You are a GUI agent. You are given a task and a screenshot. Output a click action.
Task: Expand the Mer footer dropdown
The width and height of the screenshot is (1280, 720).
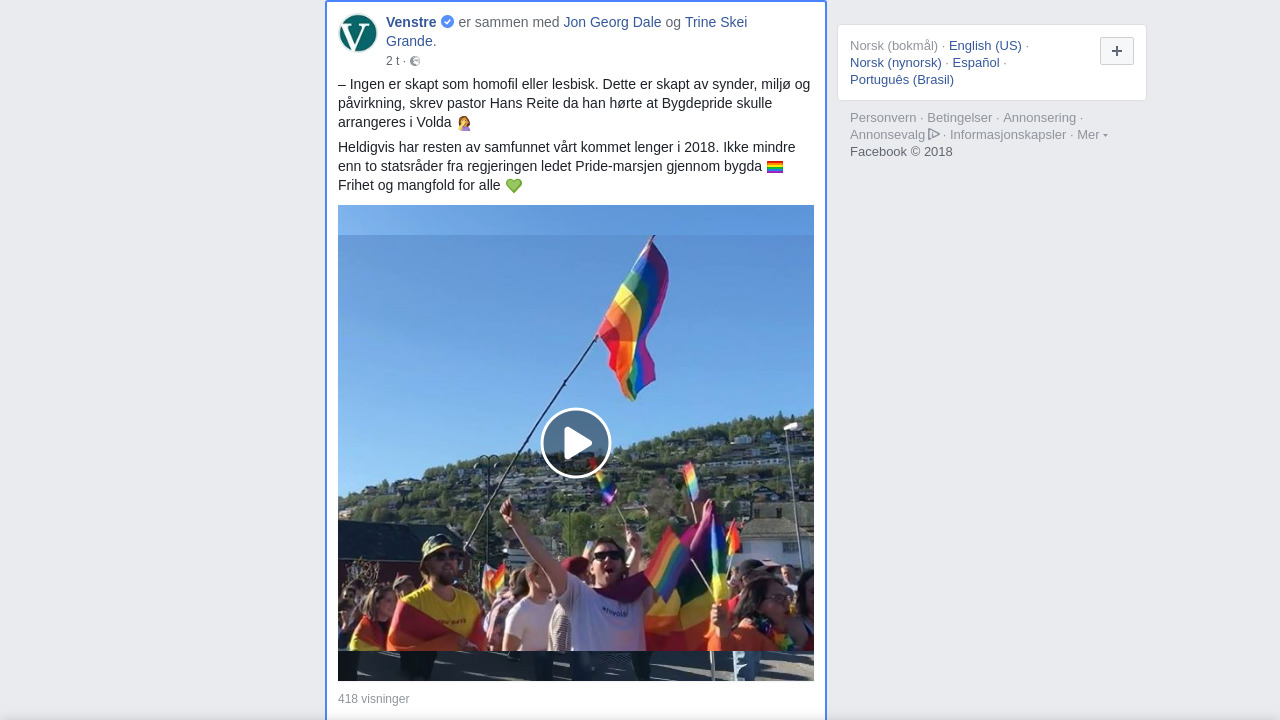click(x=1092, y=135)
